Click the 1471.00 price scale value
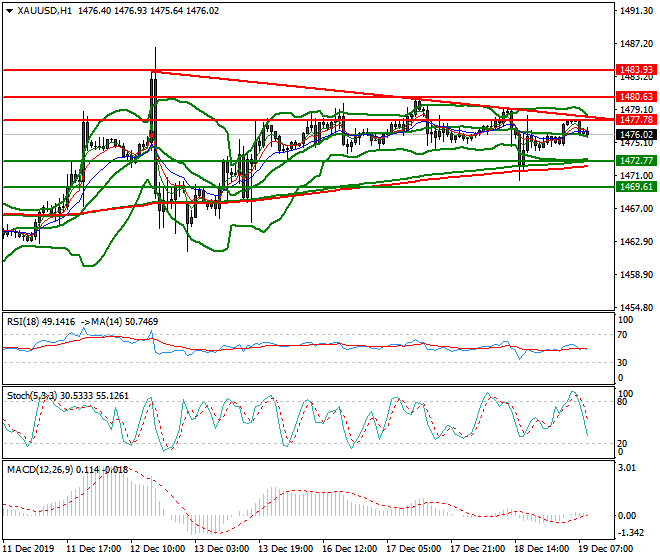 coord(636,176)
